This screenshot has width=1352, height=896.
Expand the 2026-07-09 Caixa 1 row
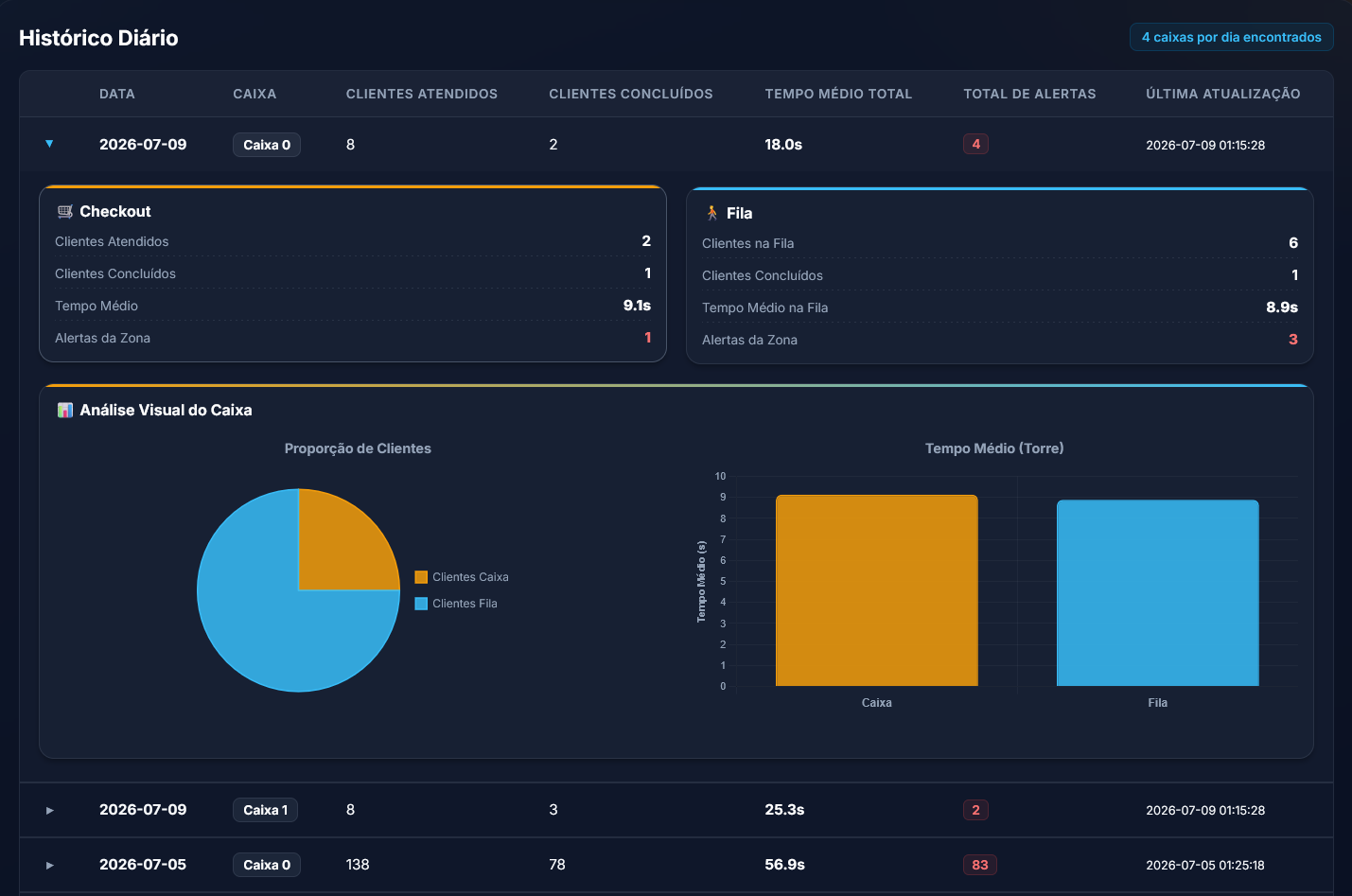coord(49,810)
